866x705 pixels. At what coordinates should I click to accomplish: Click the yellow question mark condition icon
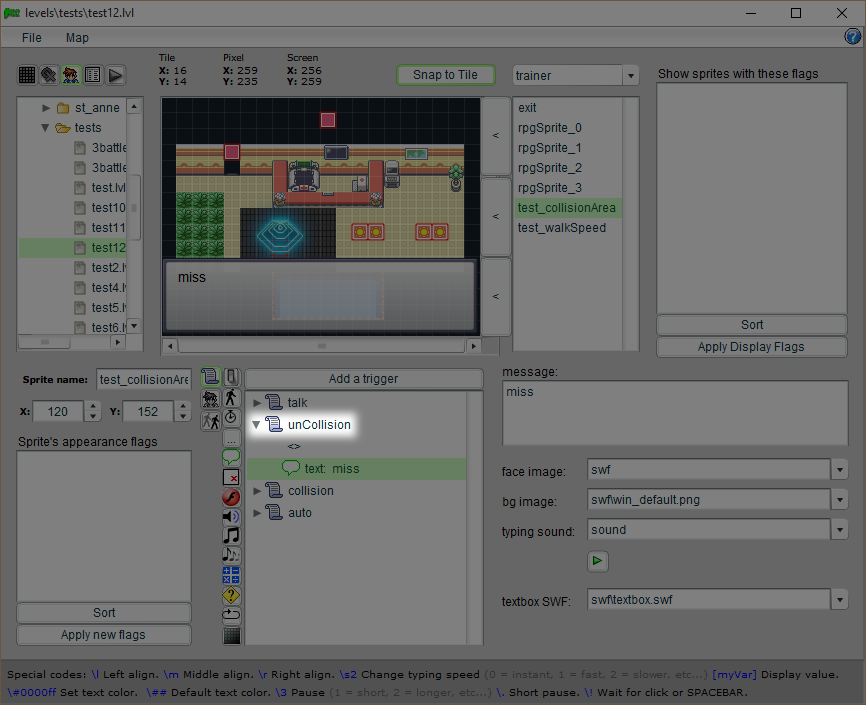point(231,595)
